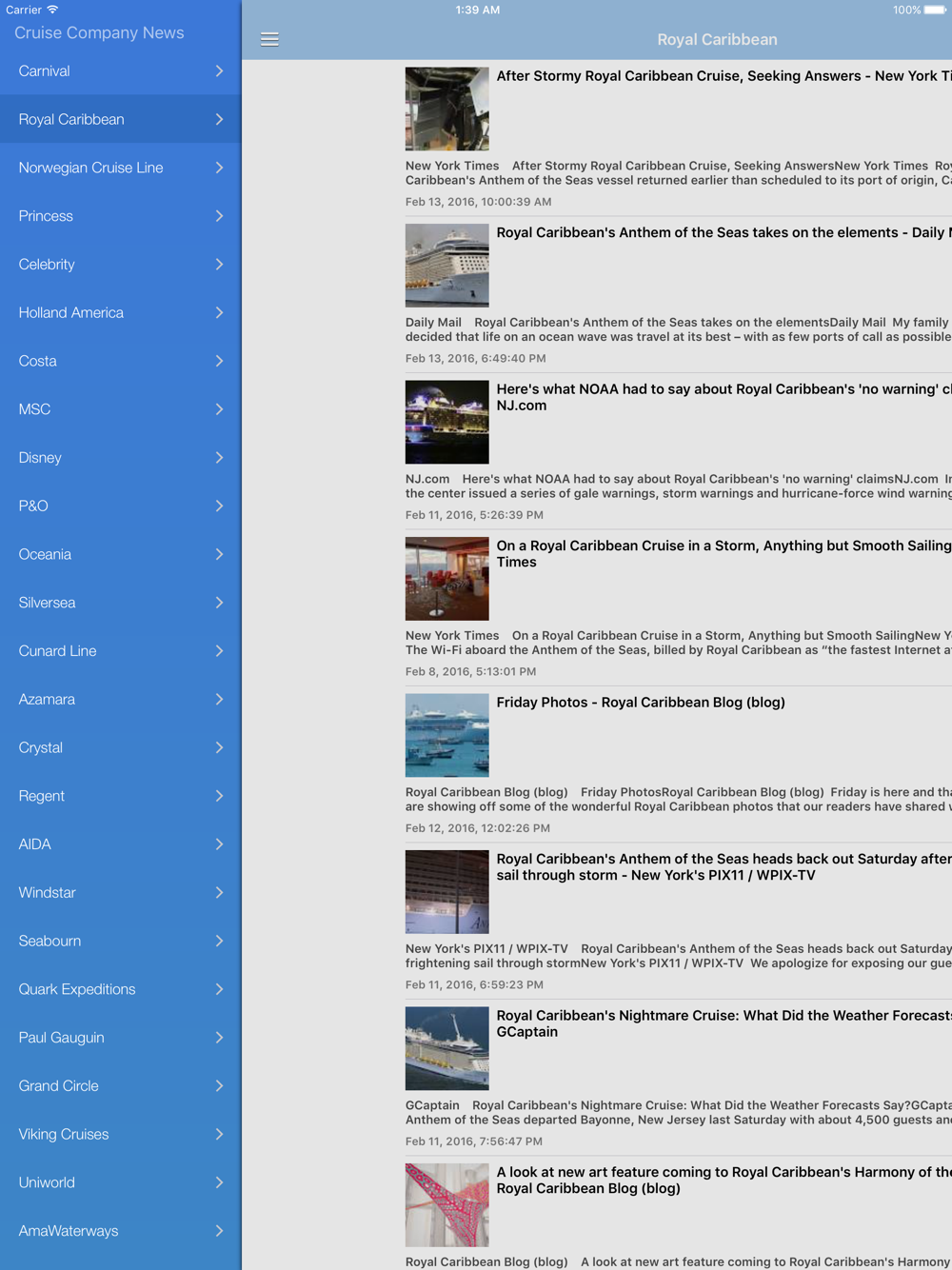Open the Anything but Smooth Sailing thumbnail
Viewport: 952px width, 1270px height.
(x=447, y=579)
